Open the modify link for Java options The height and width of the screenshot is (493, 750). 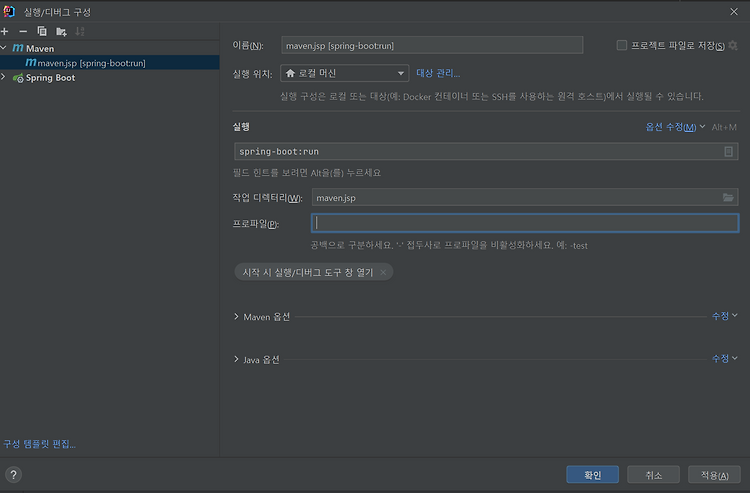pos(724,359)
